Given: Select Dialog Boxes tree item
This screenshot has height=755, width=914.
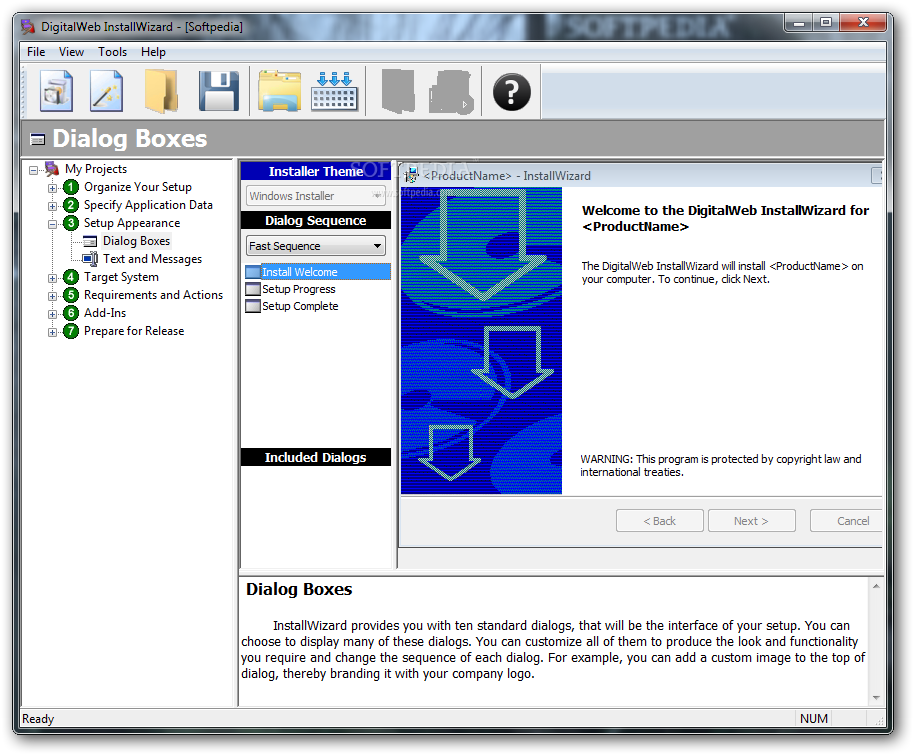Looking at the screenshot, I should click(x=136, y=241).
